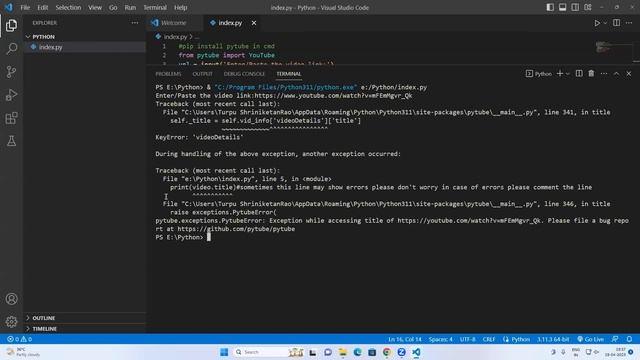The width and height of the screenshot is (640, 360).
Task: Click the taskbar Search box
Action: [x=268, y=352]
